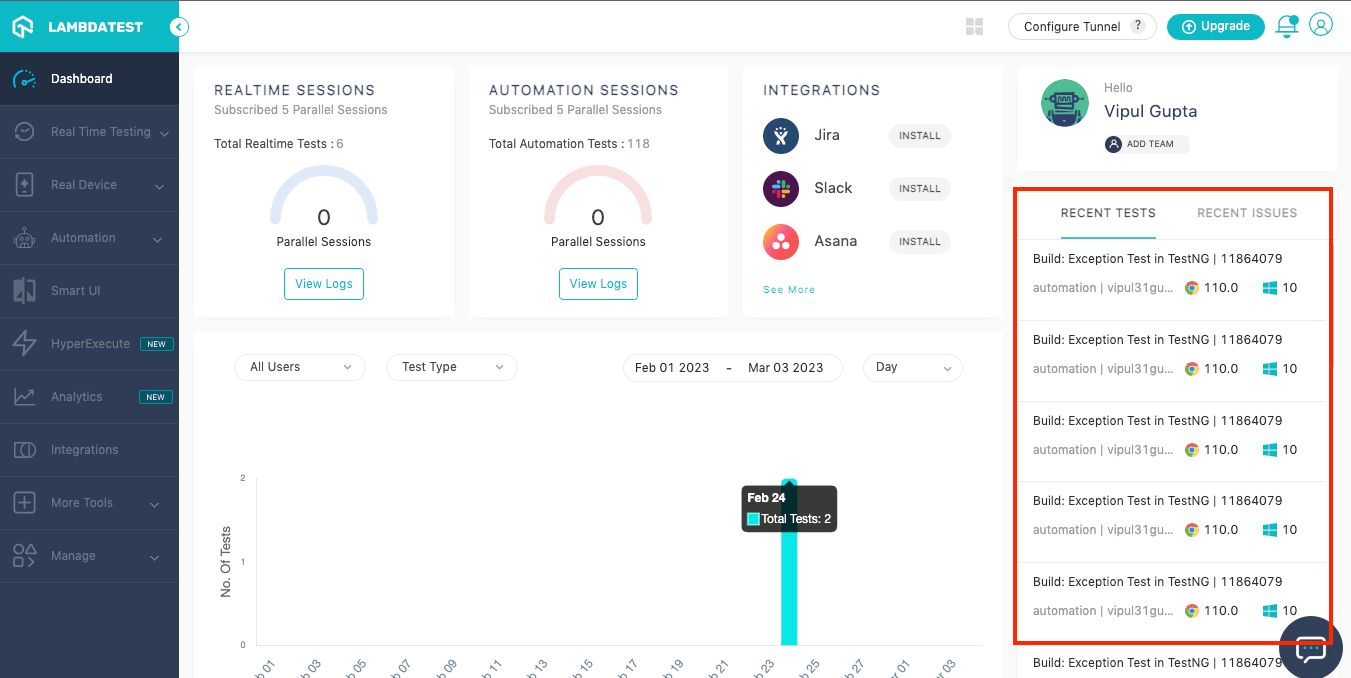Open the notifications bell icon
The height and width of the screenshot is (678, 1351).
pos(1287,27)
